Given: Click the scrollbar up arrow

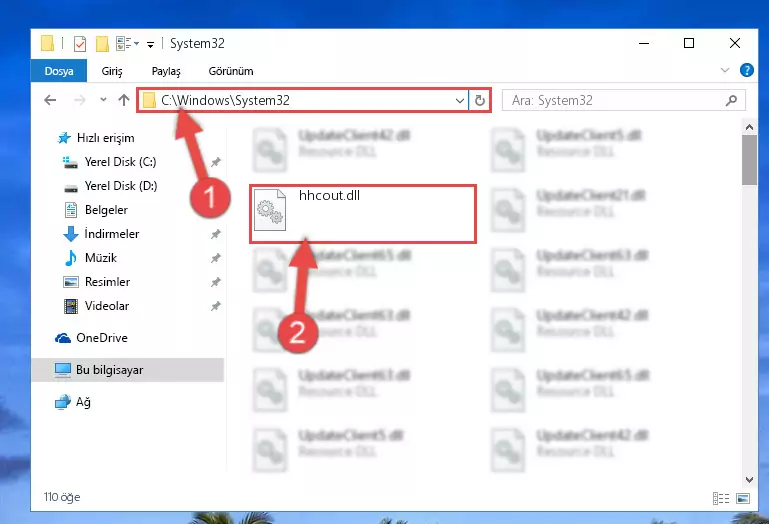Looking at the screenshot, I should tap(749, 127).
